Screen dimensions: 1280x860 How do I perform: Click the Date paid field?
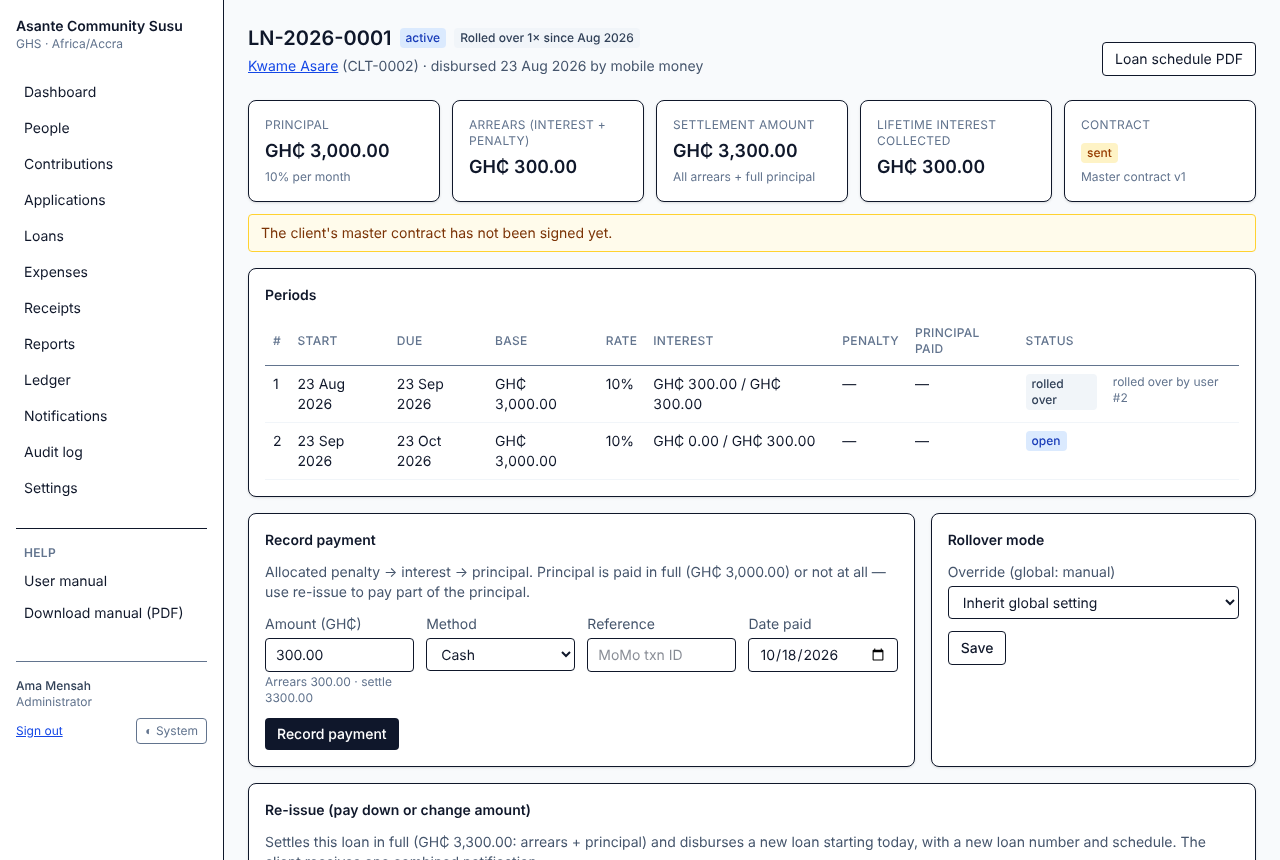click(x=822, y=655)
